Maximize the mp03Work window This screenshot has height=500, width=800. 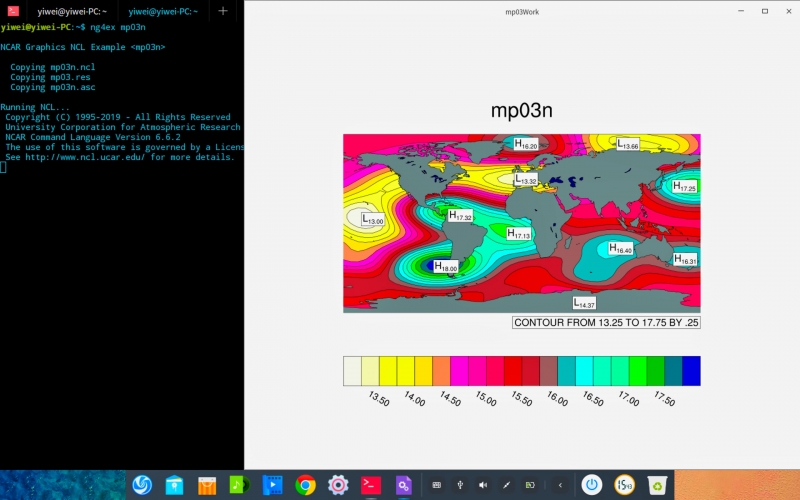[x=764, y=11]
